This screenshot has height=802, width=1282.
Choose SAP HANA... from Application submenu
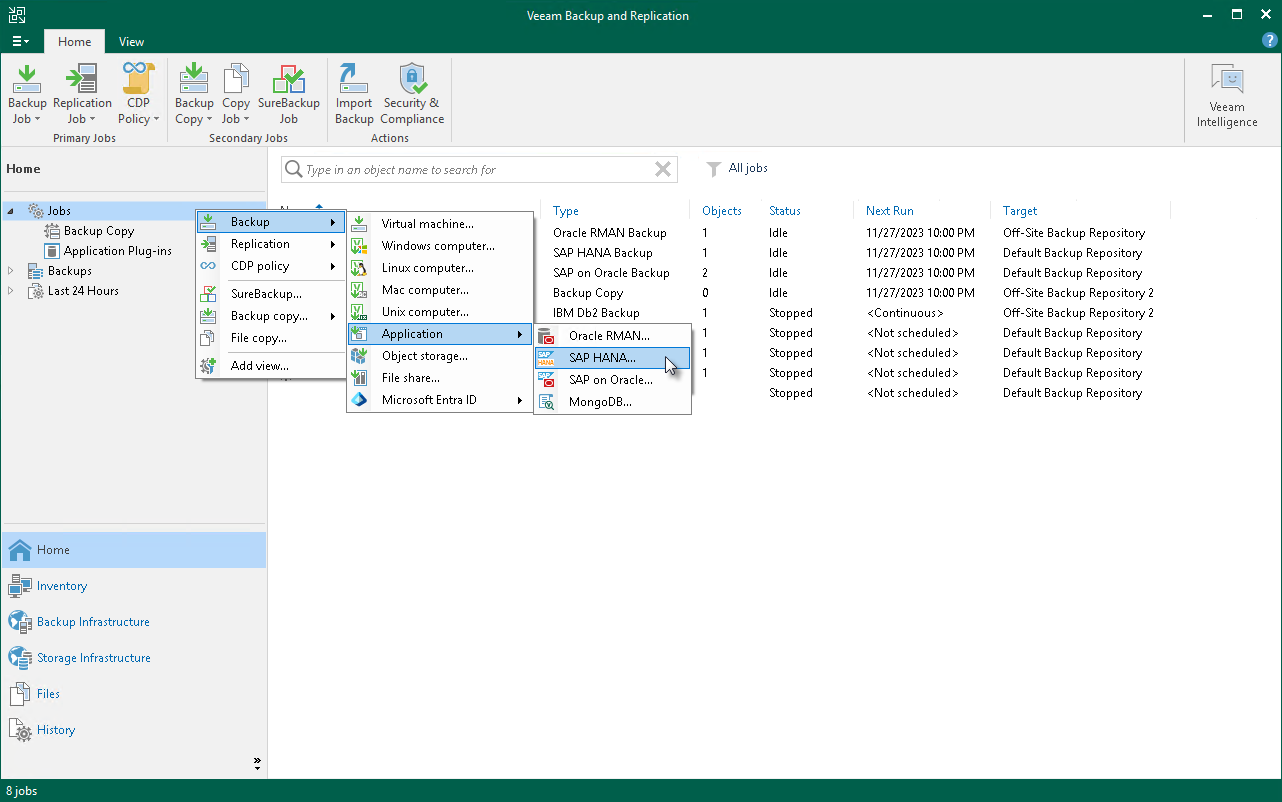(602, 358)
